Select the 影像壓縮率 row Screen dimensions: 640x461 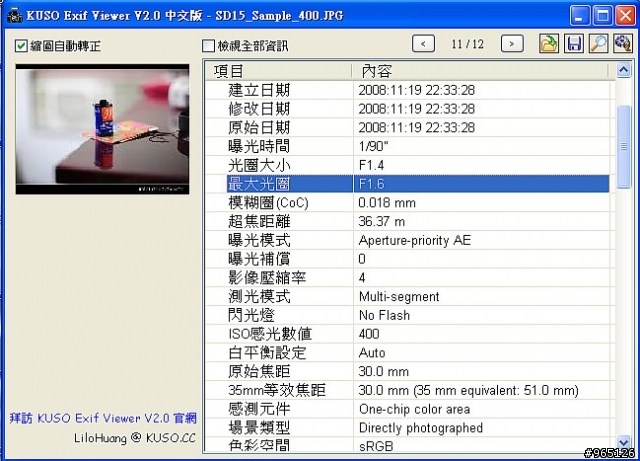tap(408, 278)
